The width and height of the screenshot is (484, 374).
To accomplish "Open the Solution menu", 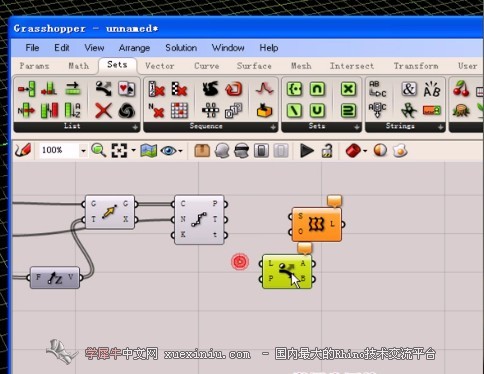I will point(181,48).
